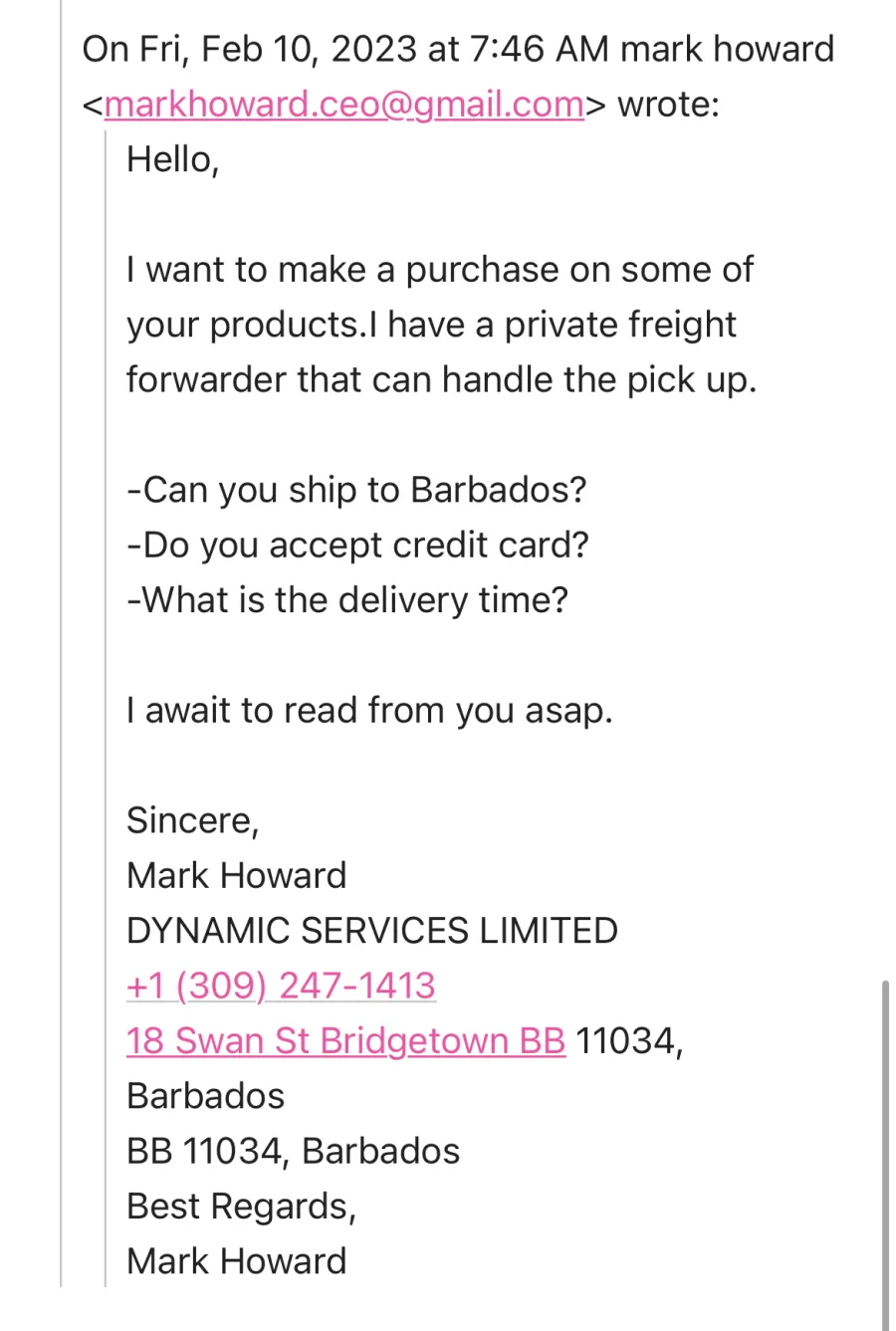Click the '-Do you accept credit card?' question

pos(357,545)
